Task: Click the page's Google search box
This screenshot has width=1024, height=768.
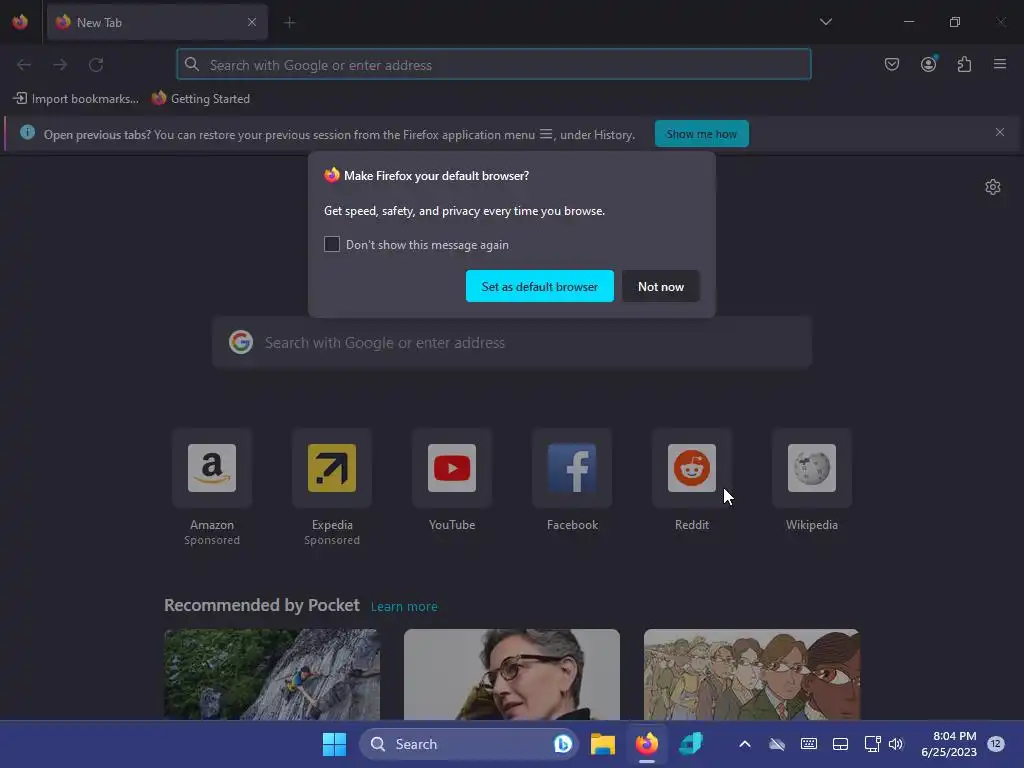Action: pos(512,342)
